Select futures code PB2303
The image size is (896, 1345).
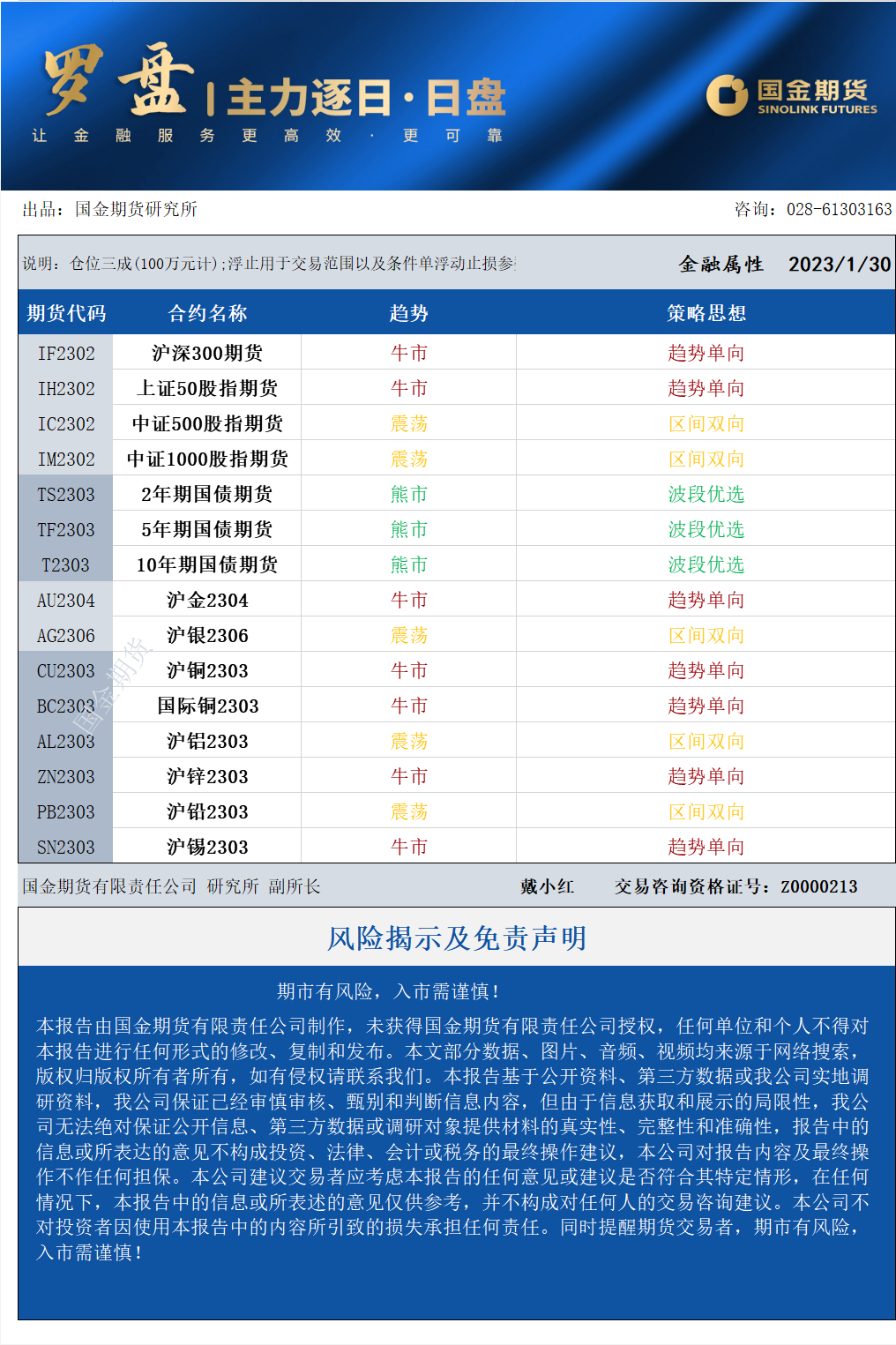pyautogui.click(x=66, y=811)
